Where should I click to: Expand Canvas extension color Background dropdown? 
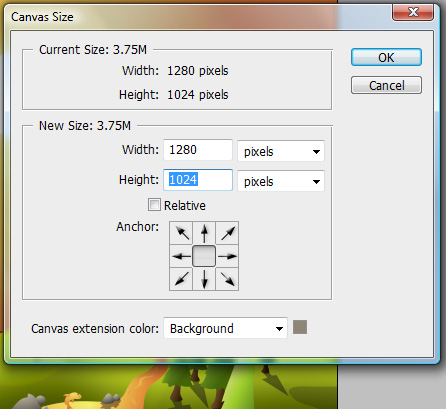[x=225, y=328]
